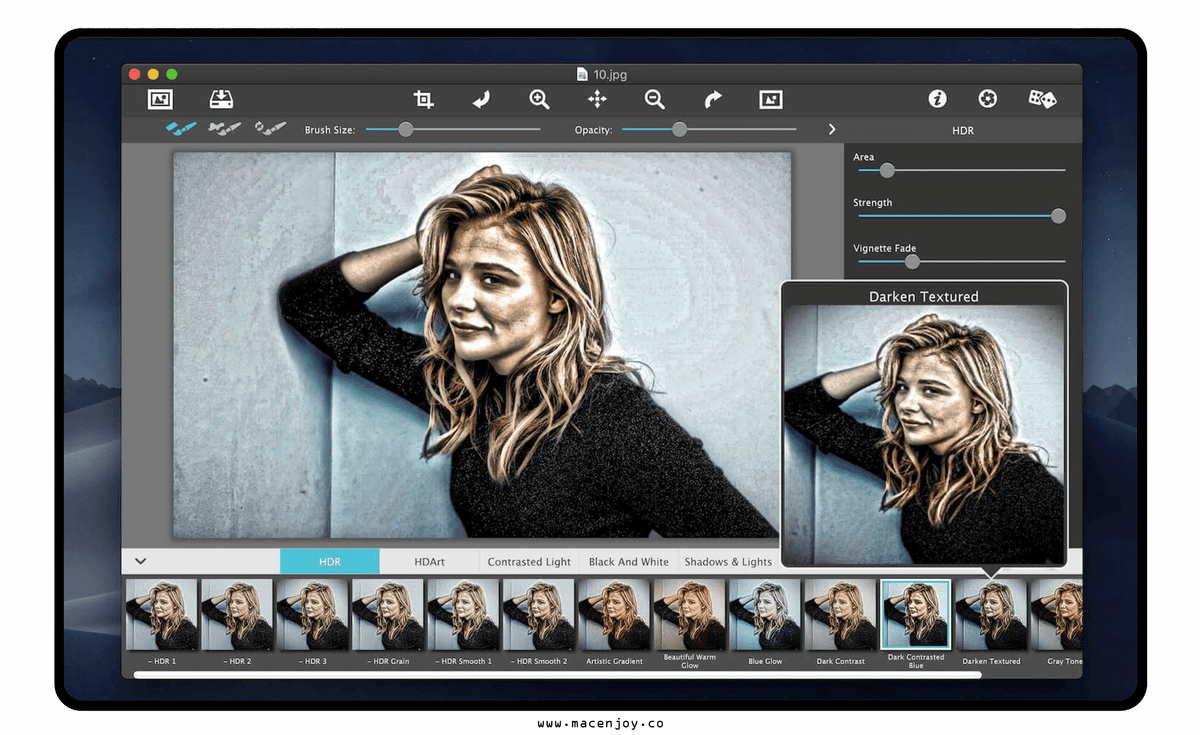
Task: Click the 10.jpg file name in title bar
Action: [609, 74]
